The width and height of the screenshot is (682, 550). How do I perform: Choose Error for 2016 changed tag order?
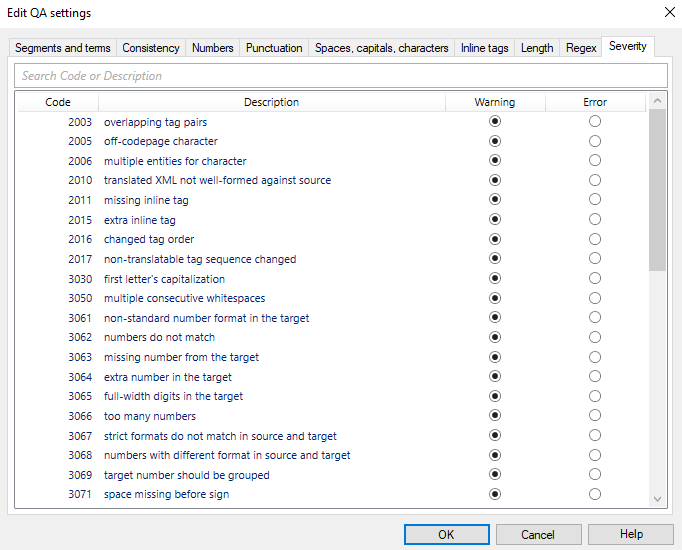(595, 239)
